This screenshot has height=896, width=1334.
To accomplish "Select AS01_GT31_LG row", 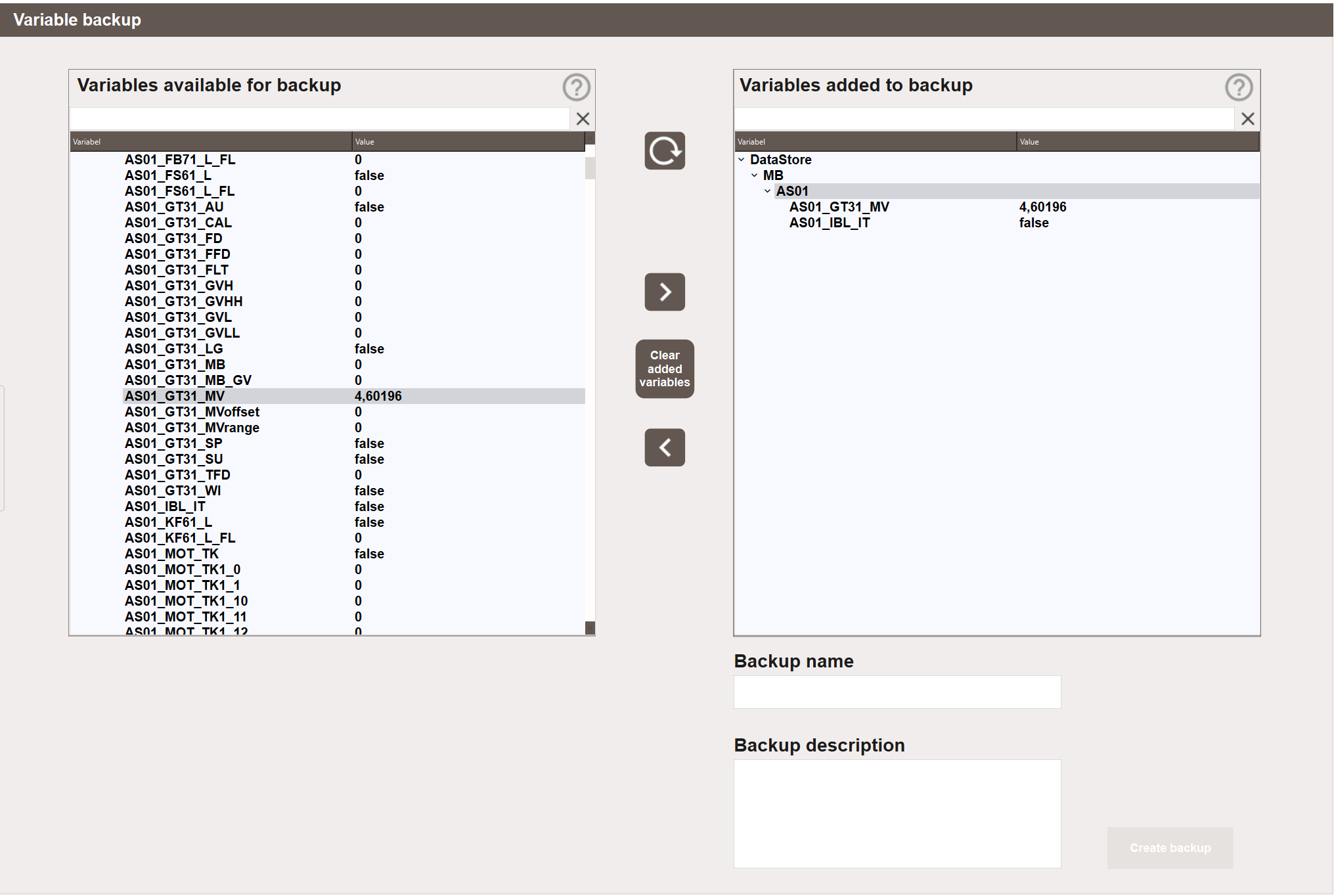I will pyautogui.click(x=353, y=349).
